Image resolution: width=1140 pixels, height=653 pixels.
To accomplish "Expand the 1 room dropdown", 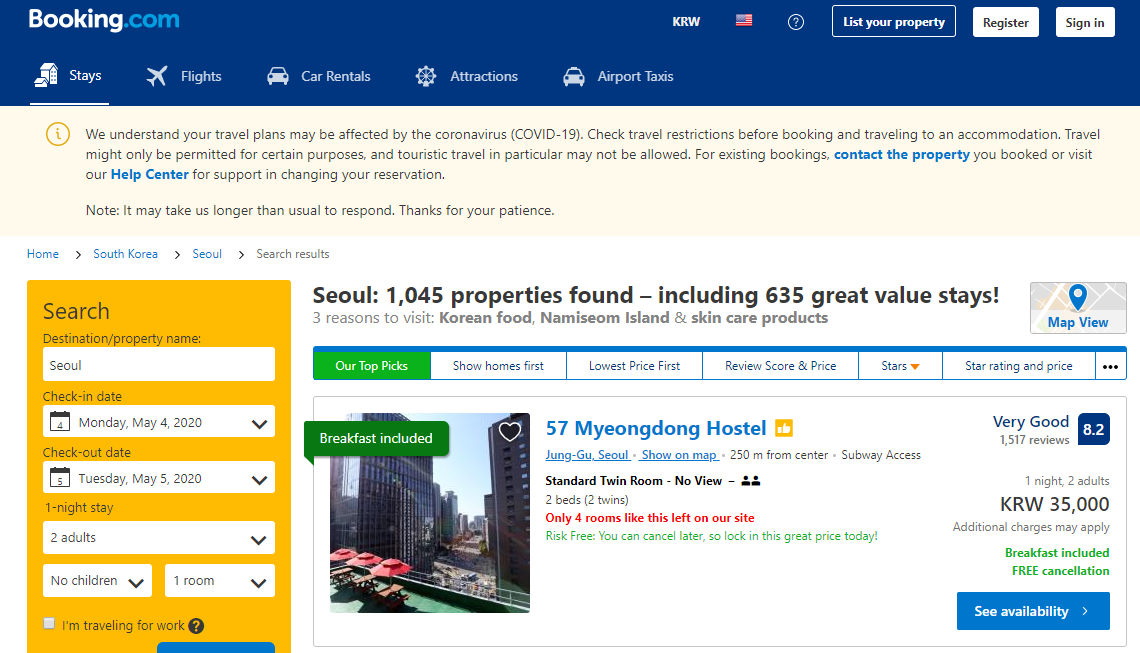I will pyautogui.click(x=220, y=581).
